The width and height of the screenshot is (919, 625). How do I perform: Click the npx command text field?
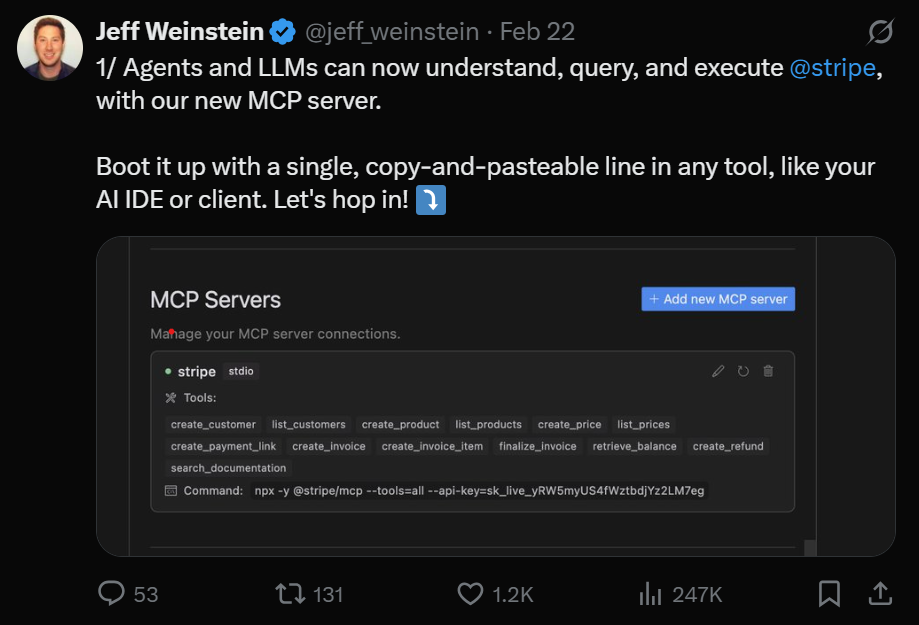[x=479, y=491]
